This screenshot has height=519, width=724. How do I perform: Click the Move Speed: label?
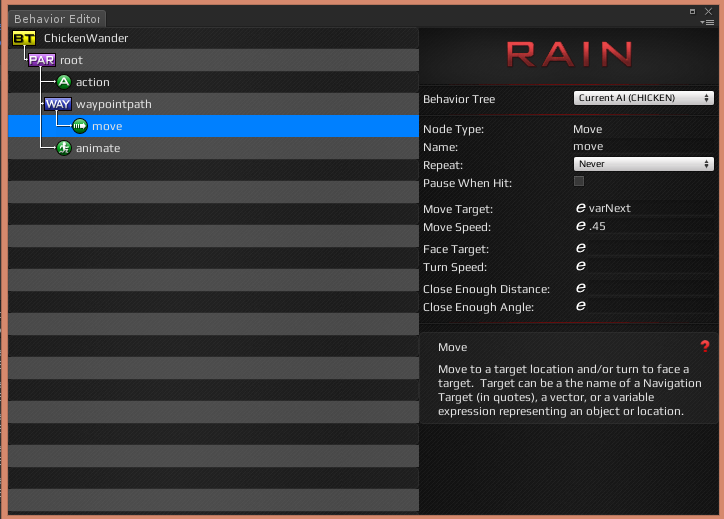[457, 227]
